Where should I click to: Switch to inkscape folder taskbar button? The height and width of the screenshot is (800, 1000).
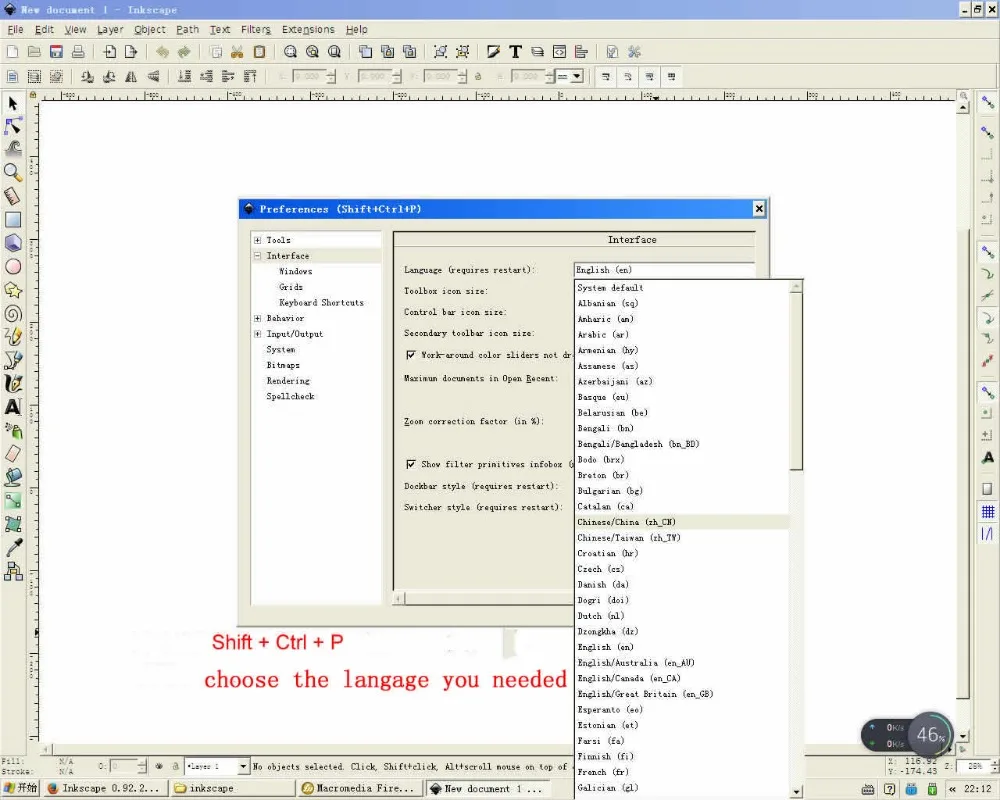pyautogui.click(x=233, y=789)
